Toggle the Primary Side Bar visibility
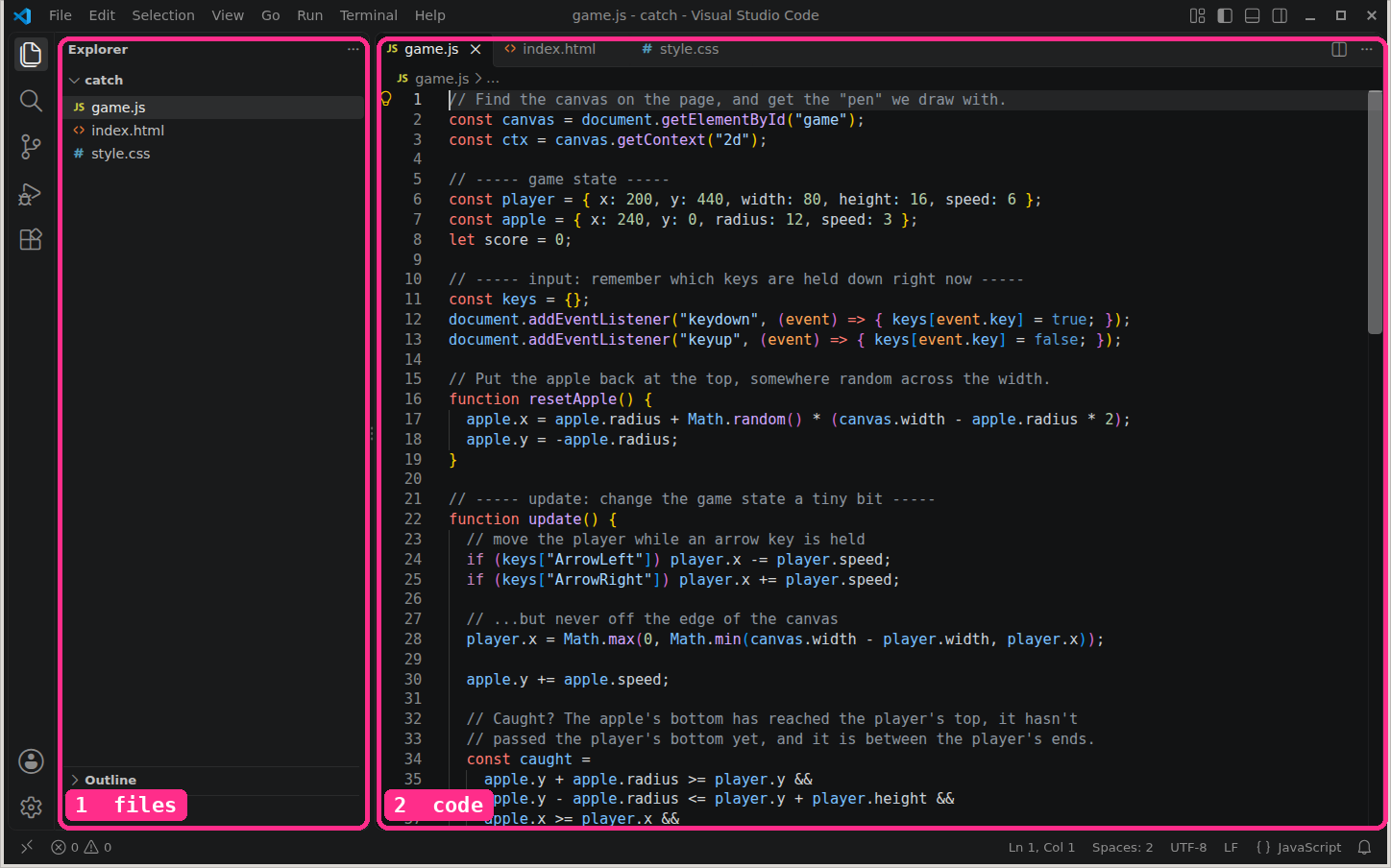Viewport: 1391px width, 868px height. [x=1225, y=15]
